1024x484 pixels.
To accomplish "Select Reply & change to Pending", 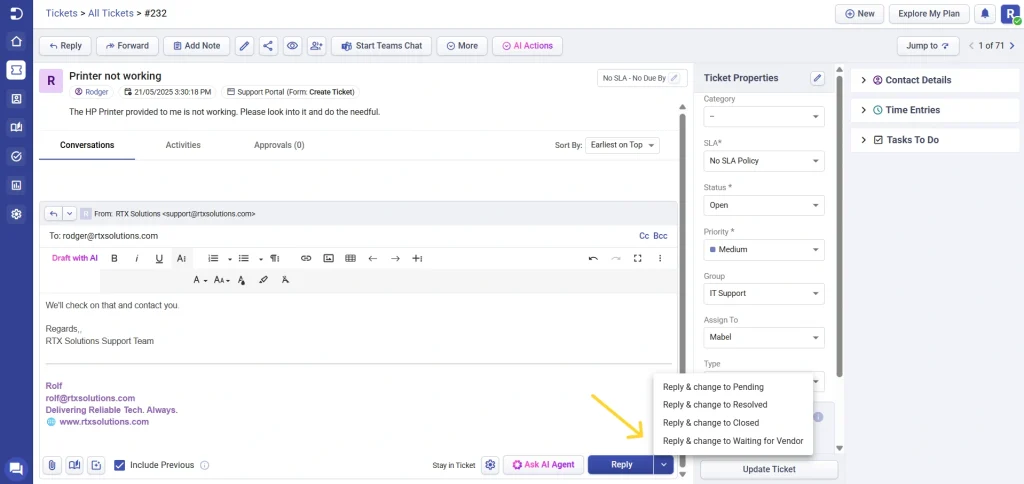I will pyautogui.click(x=713, y=387).
